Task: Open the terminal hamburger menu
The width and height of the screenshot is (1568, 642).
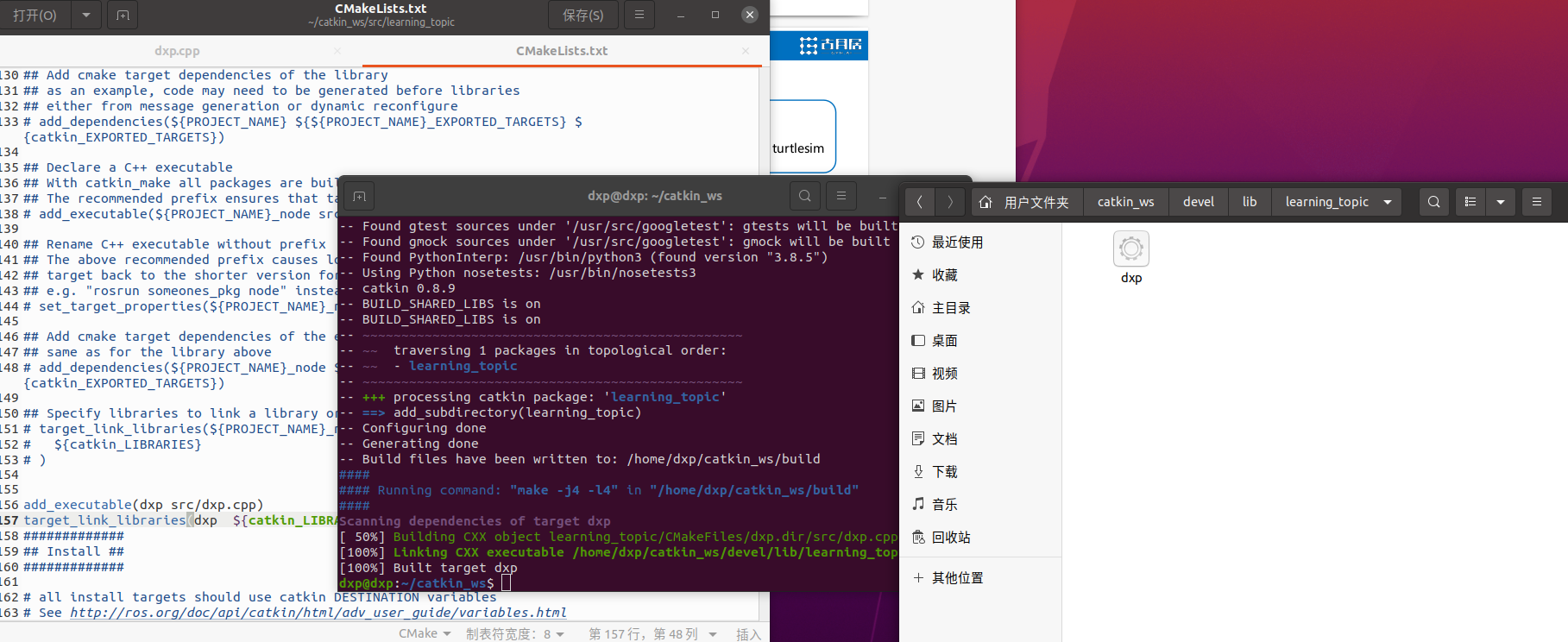Action: 841,196
